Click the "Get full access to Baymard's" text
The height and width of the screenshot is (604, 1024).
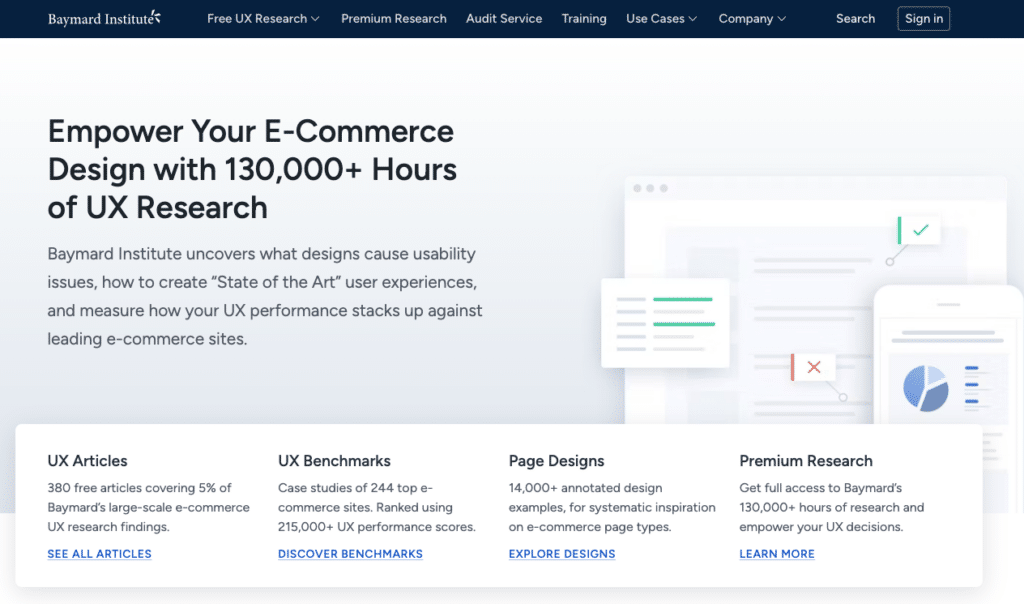831,507
